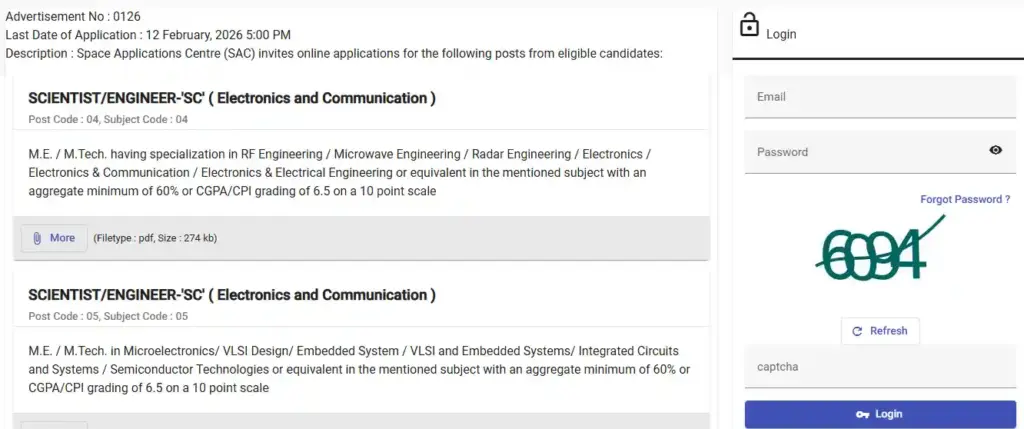Click the padlock icon beside Login heading
This screenshot has width=1024, height=429.
749,26
